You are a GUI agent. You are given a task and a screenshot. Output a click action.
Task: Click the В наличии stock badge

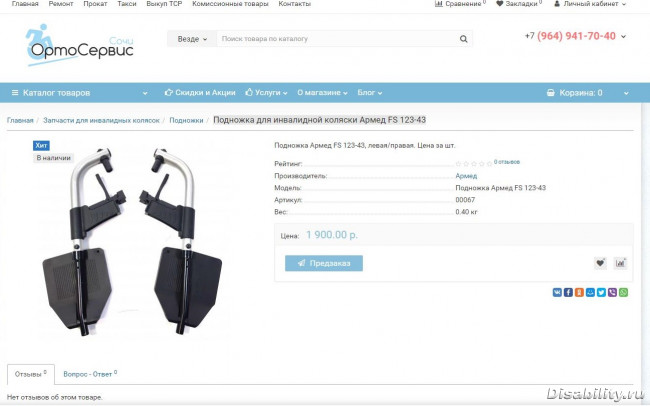(53, 158)
